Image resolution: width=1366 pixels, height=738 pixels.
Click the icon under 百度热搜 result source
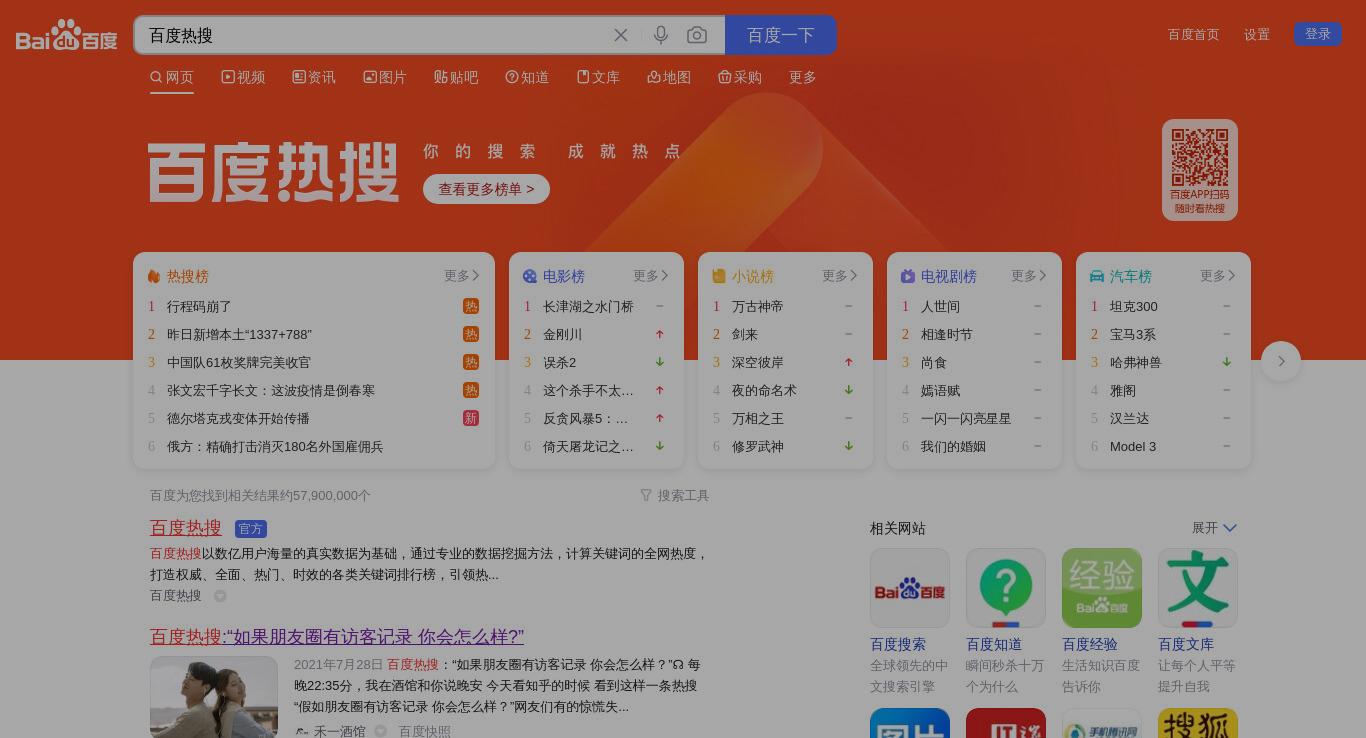(x=220, y=596)
